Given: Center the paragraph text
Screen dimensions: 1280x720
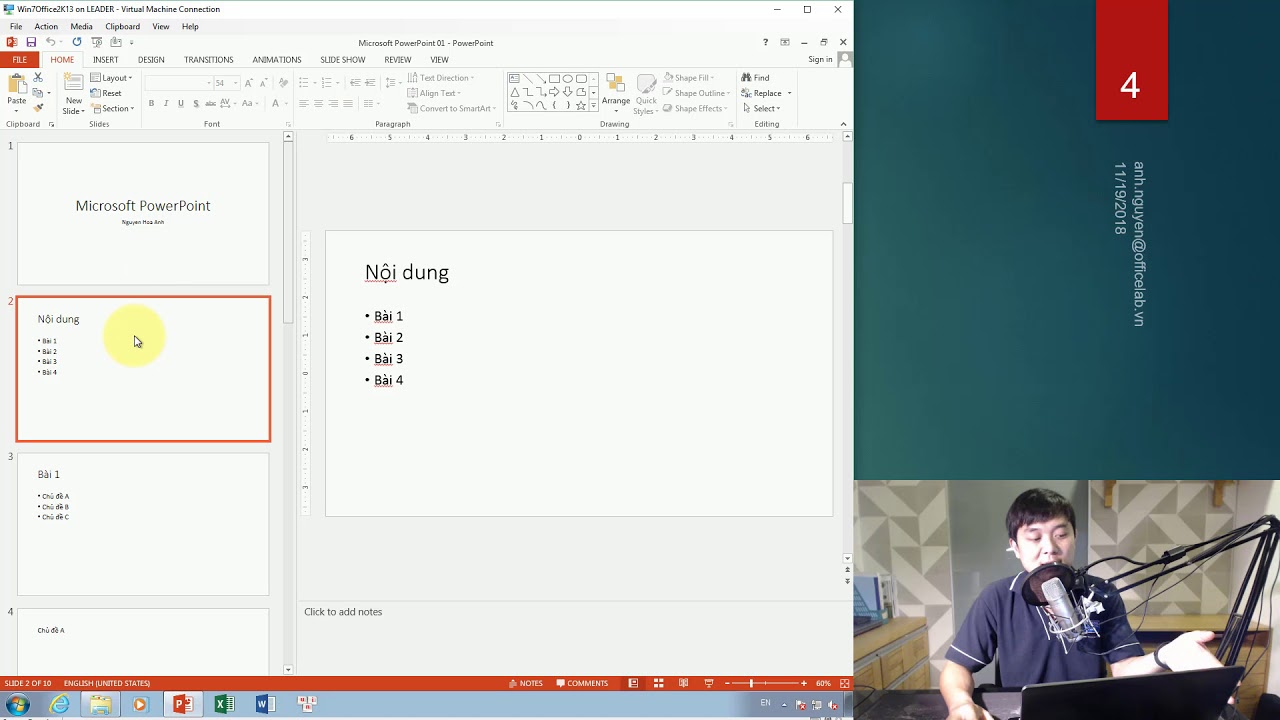Looking at the screenshot, I should click(318, 103).
